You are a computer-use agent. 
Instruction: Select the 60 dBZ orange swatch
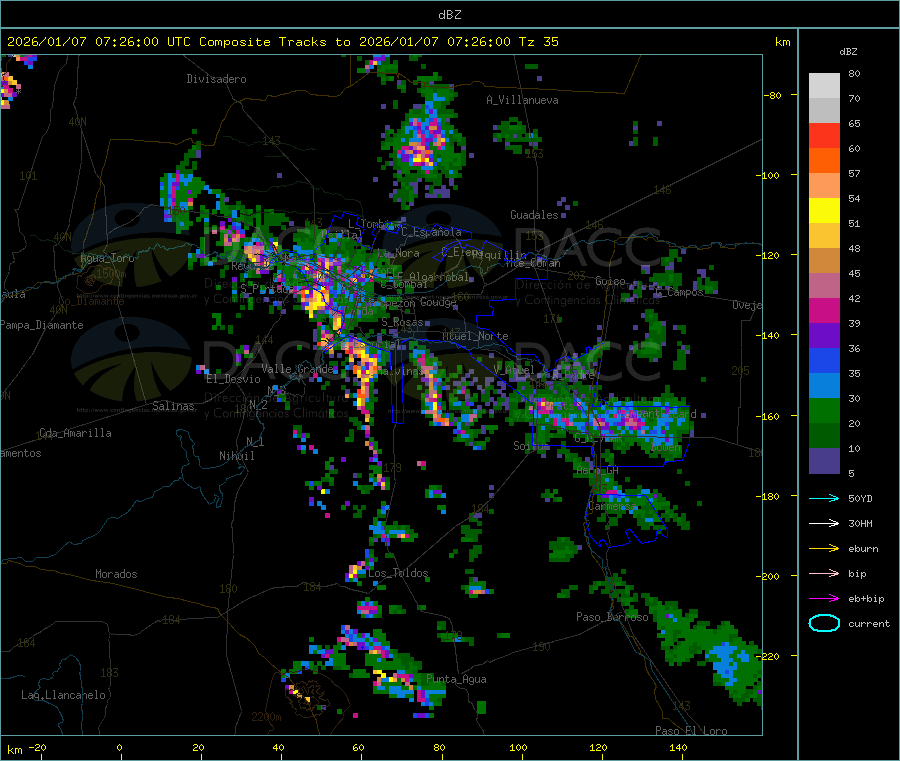(x=824, y=161)
